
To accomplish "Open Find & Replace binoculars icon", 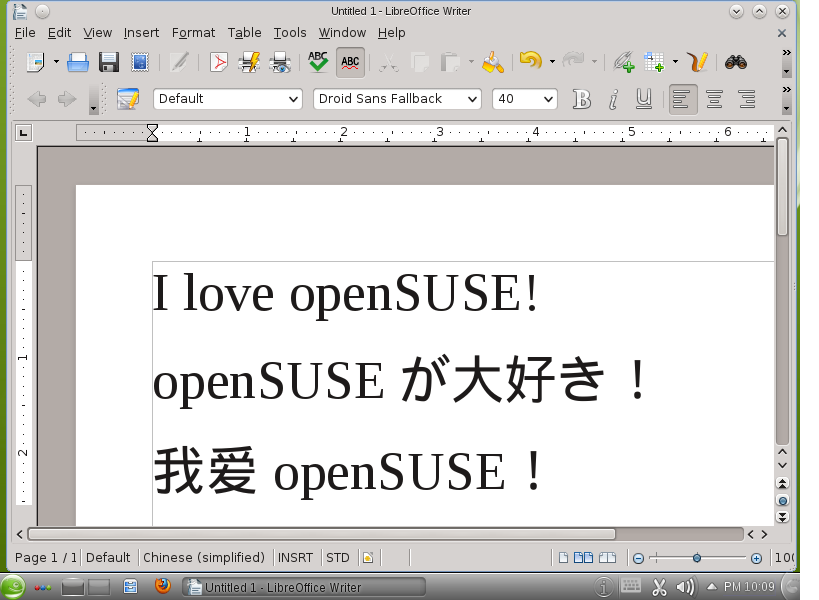I will 736,62.
